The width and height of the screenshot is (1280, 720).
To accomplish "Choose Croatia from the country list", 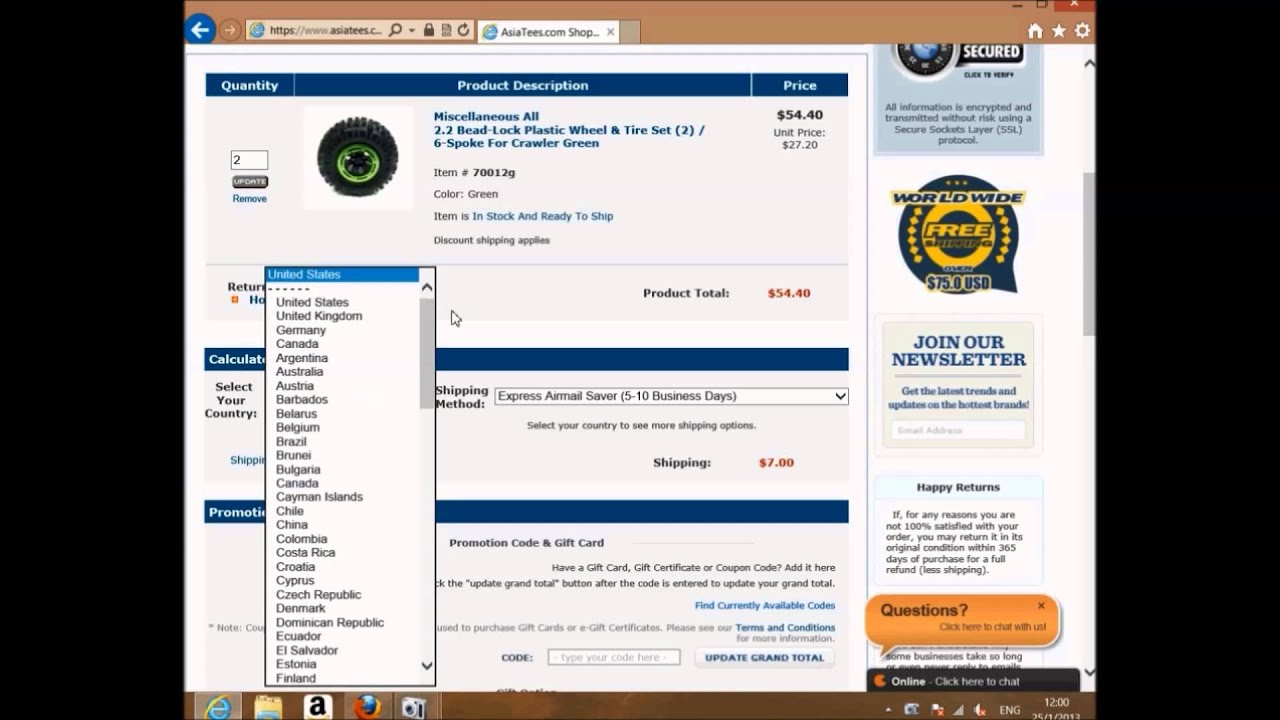I will [296, 567].
